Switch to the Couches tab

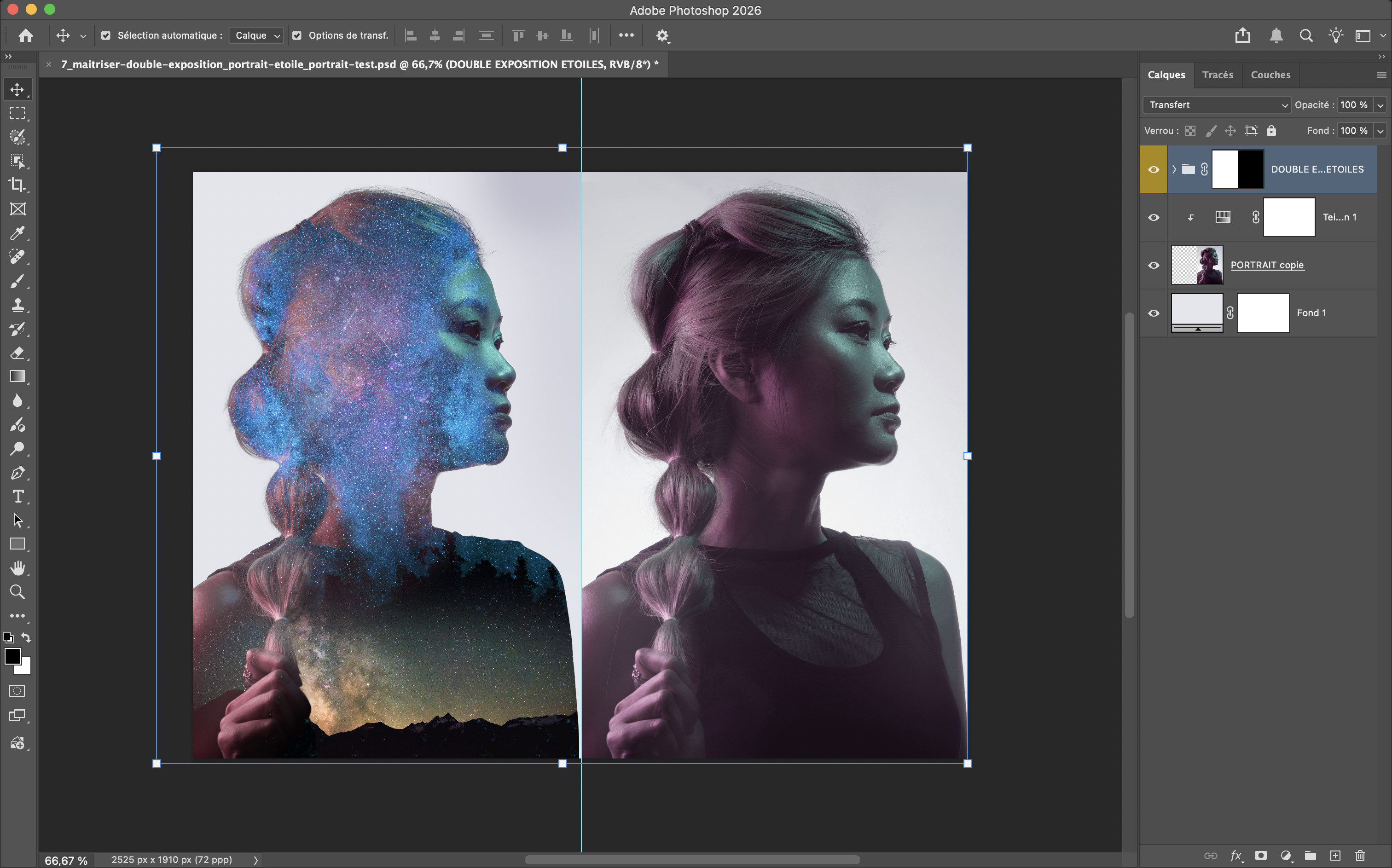click(1270, 75)
